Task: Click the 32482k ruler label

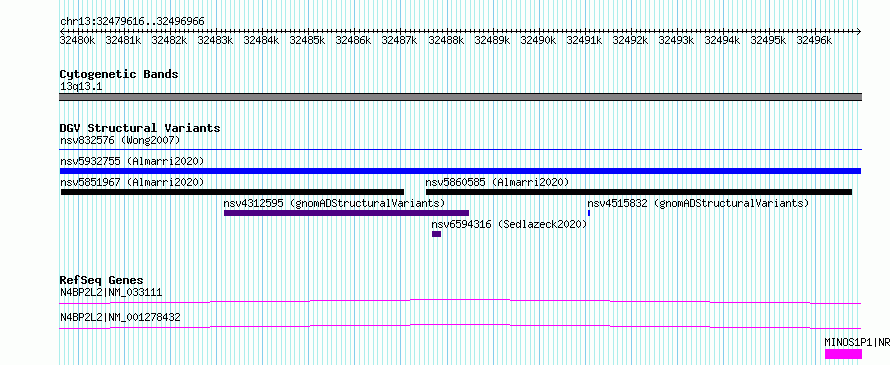Action: tap(169, 40)
